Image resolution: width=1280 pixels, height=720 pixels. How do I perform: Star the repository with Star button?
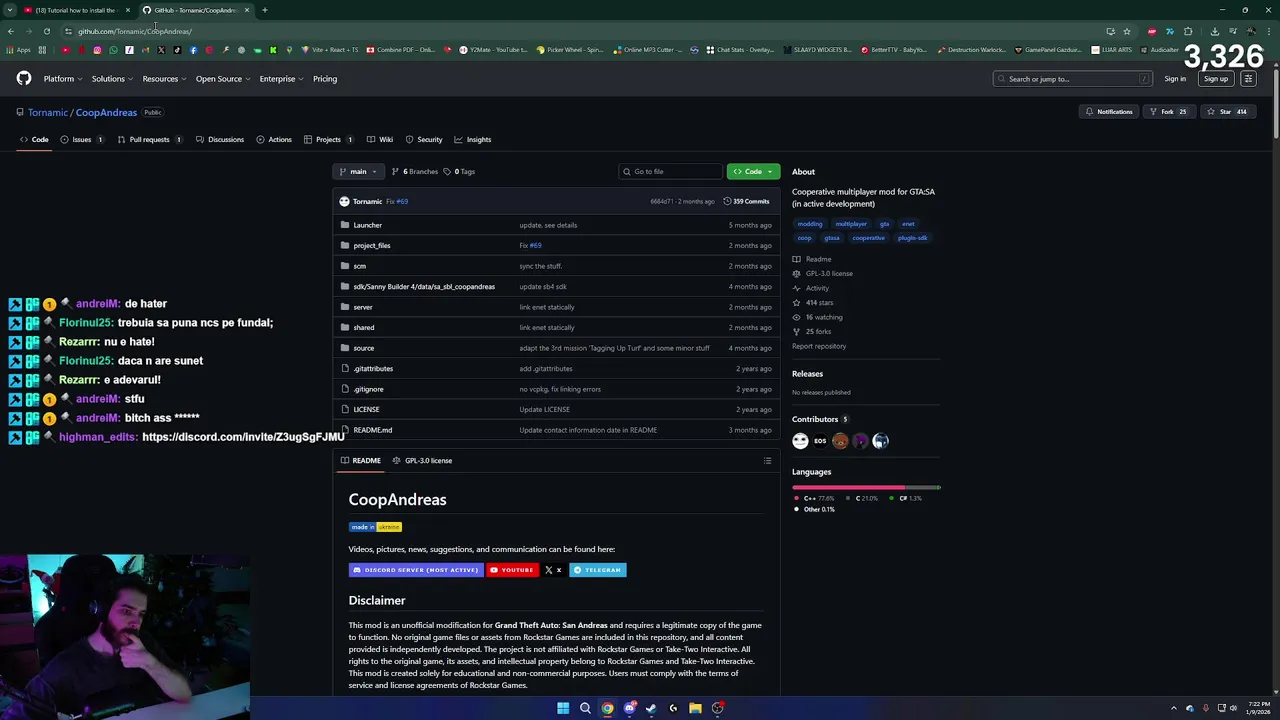tap(1226, 112)
